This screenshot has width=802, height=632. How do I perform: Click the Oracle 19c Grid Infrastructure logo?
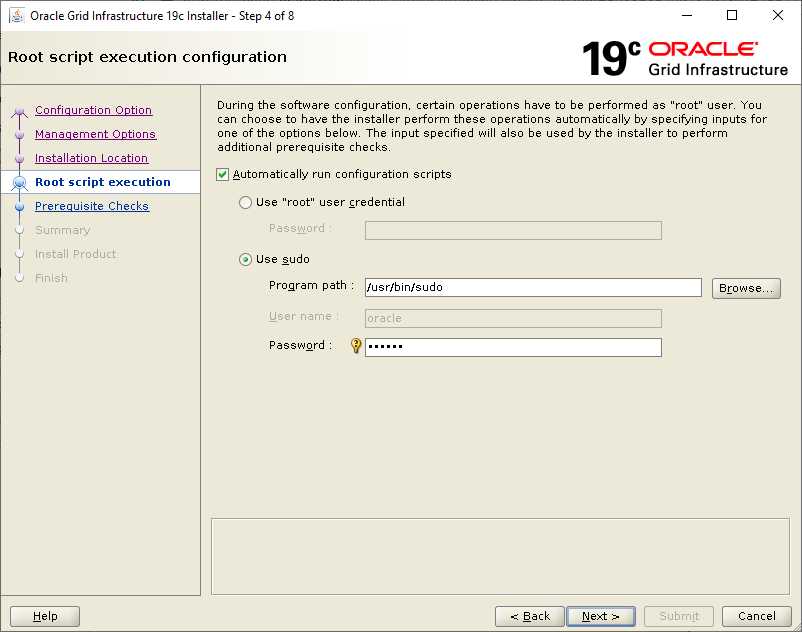coord(685,58)
